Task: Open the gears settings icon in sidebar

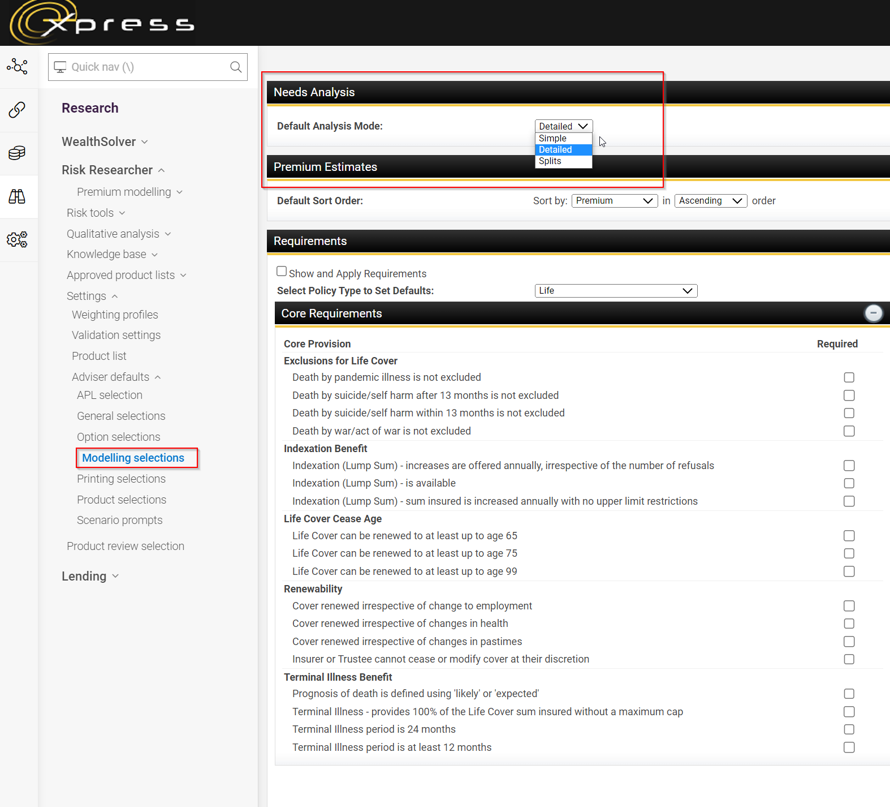Action: [x=17, y=240]
